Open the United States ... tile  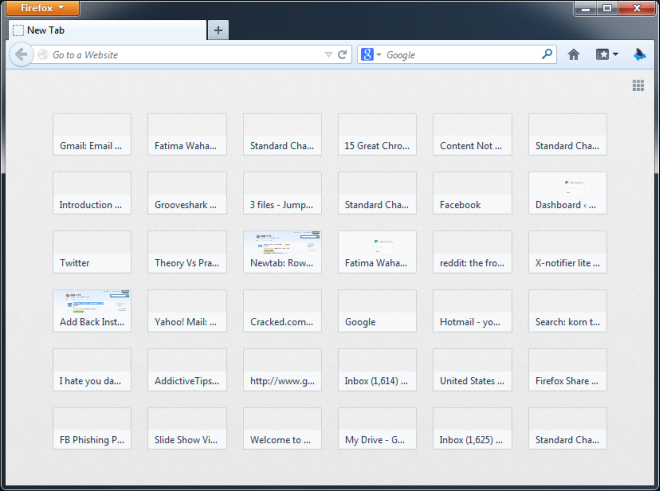(472, 370)
